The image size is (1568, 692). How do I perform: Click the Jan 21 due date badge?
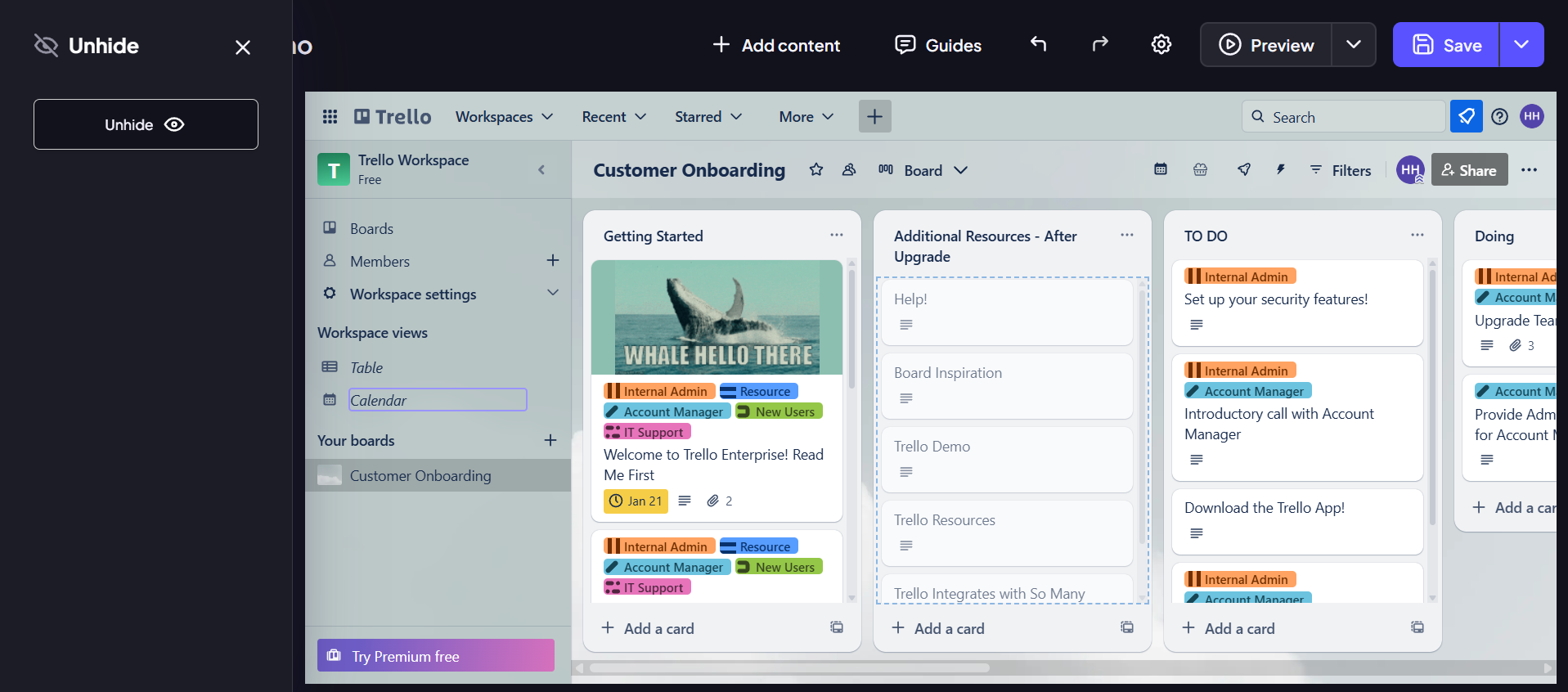(636, 501)
